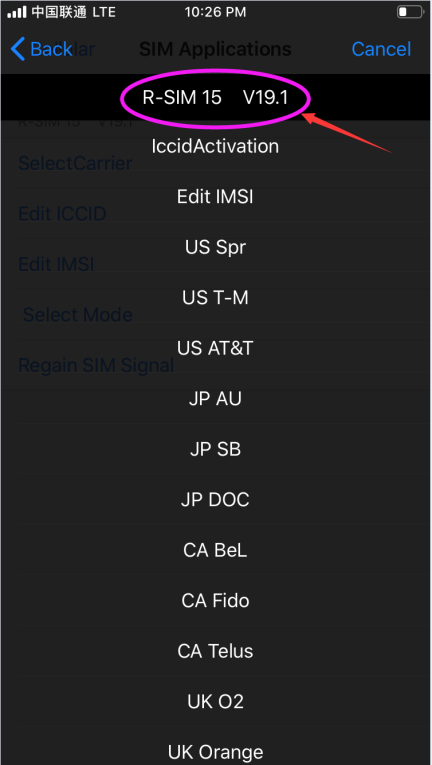The image size is (432, 765).
Task: Select UK O2 carrier entry
Action: click(215, 702)
